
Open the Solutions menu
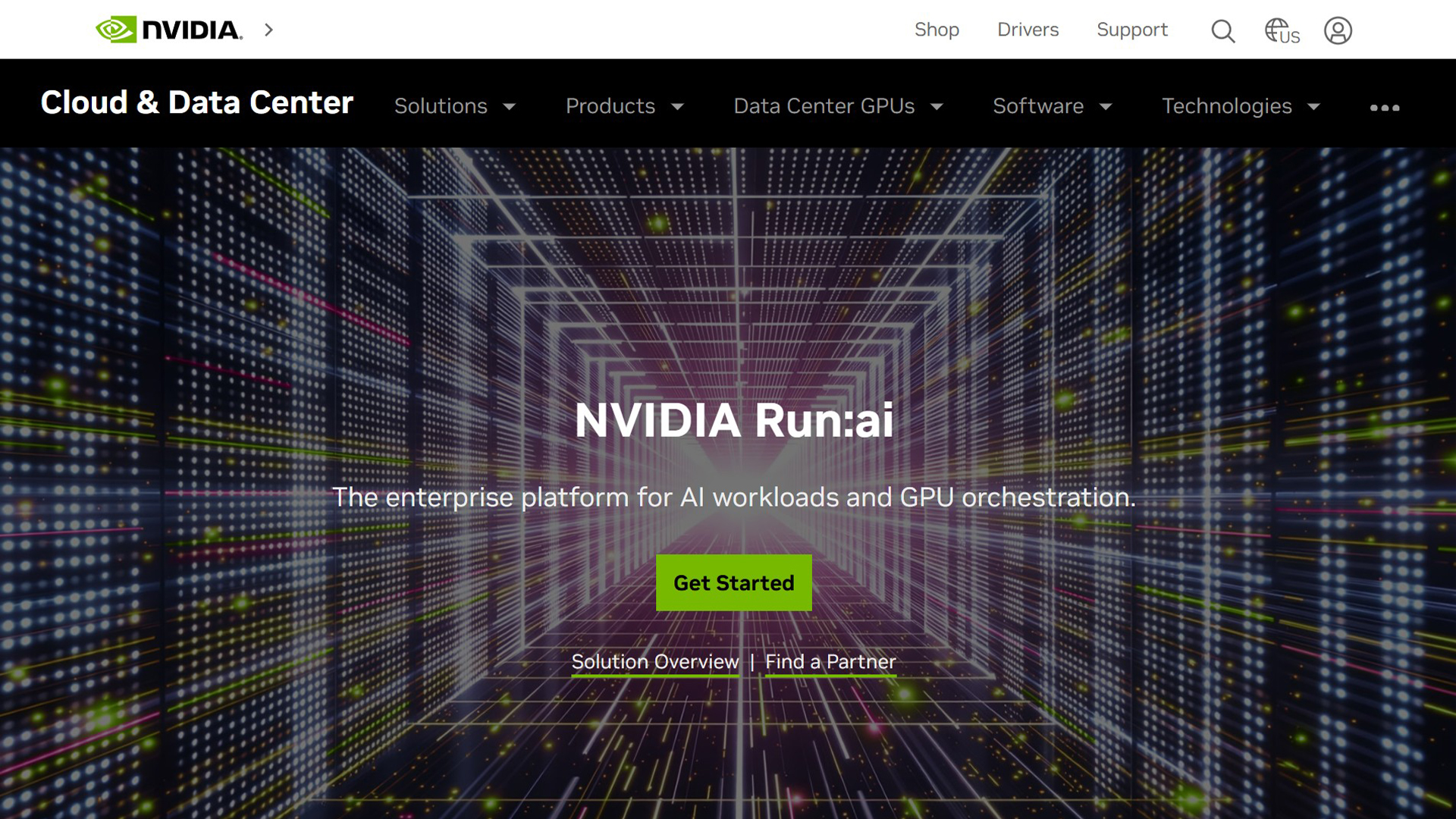pyautogui.click(x=441, y=106)
